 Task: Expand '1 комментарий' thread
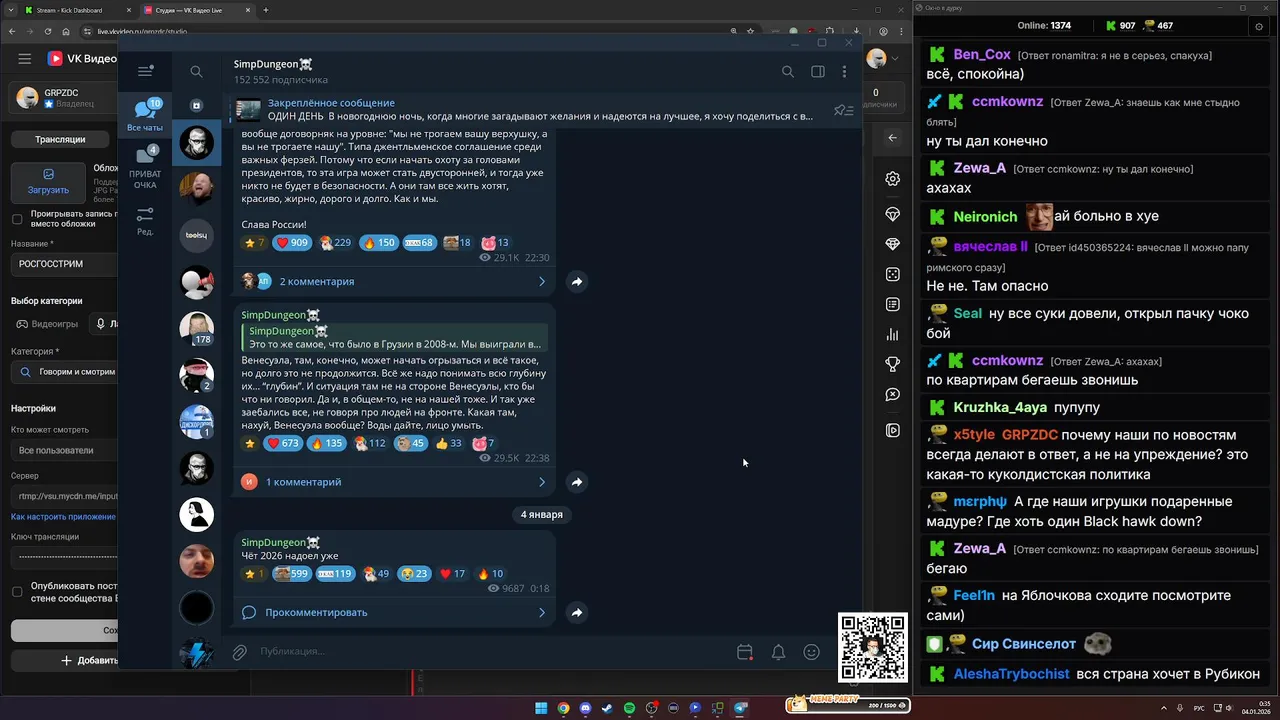coord(395,482)
